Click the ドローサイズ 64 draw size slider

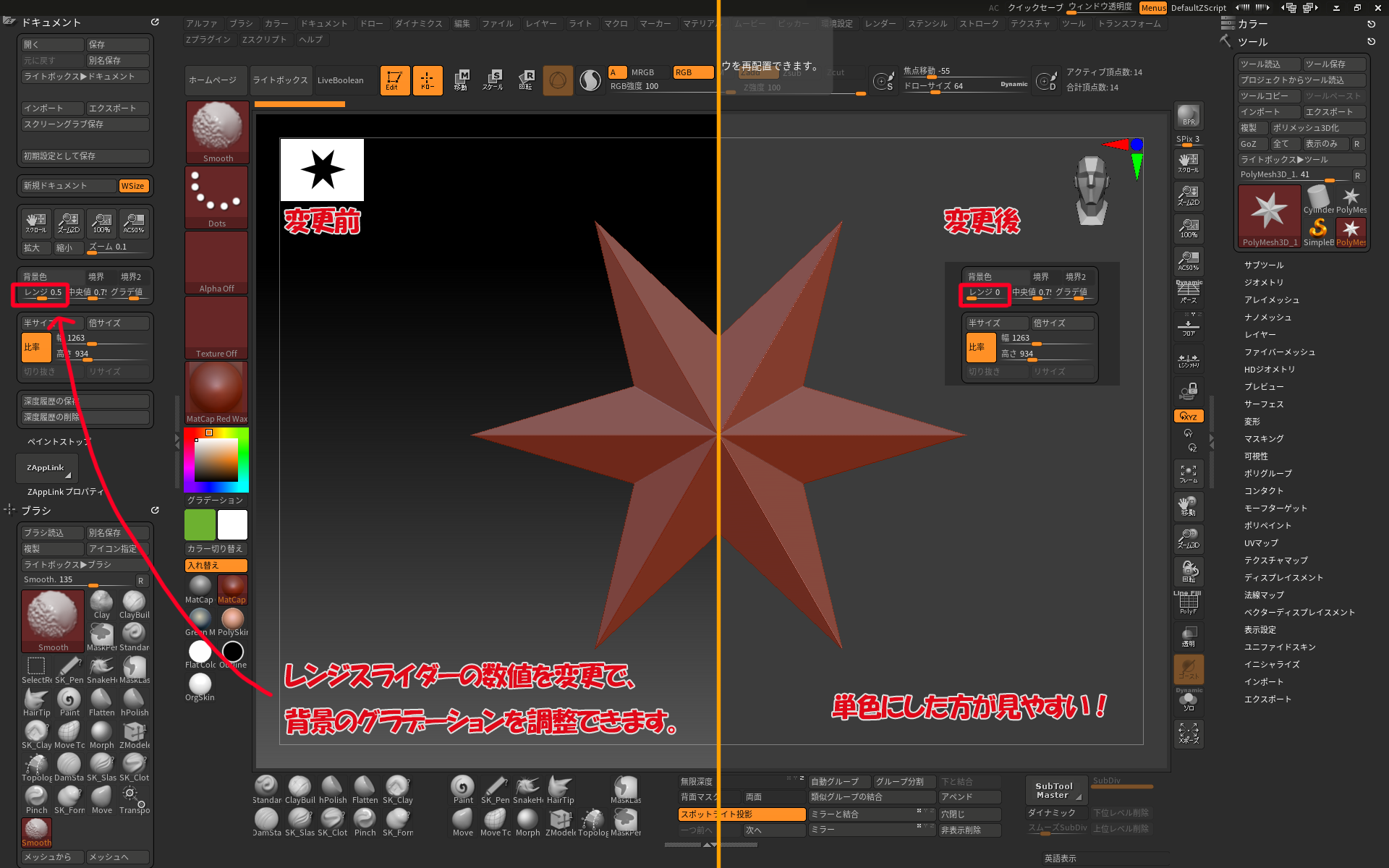(x=966, y=86)
